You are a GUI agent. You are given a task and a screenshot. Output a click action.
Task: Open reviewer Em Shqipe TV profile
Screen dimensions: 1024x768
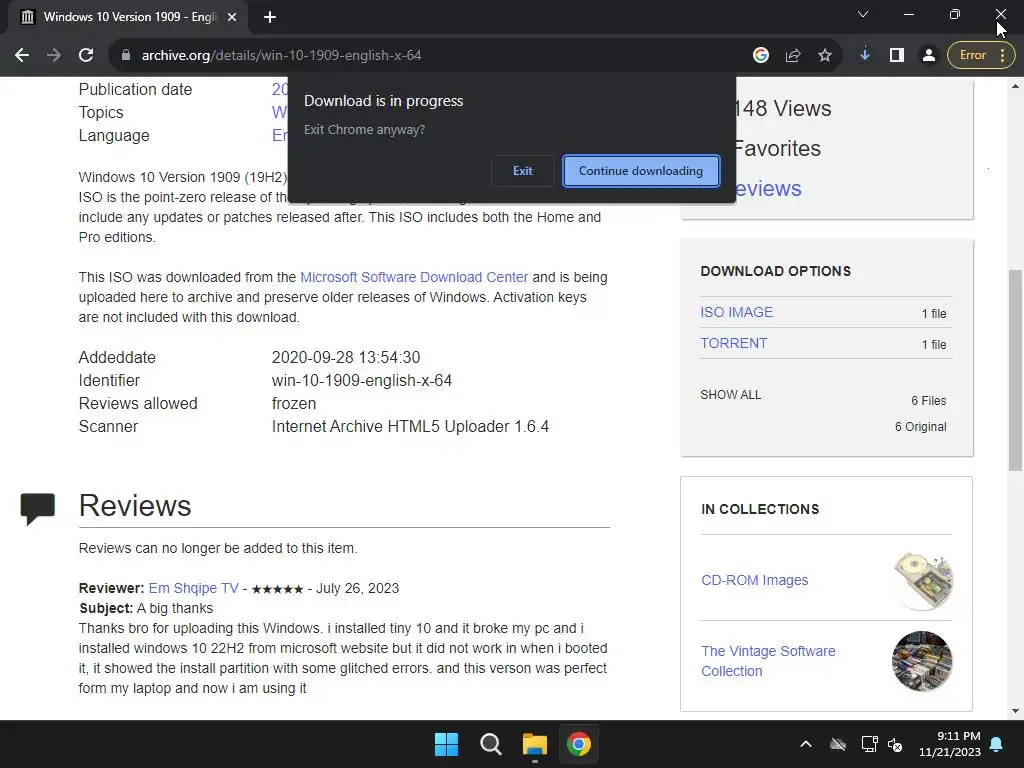(193, 588)
